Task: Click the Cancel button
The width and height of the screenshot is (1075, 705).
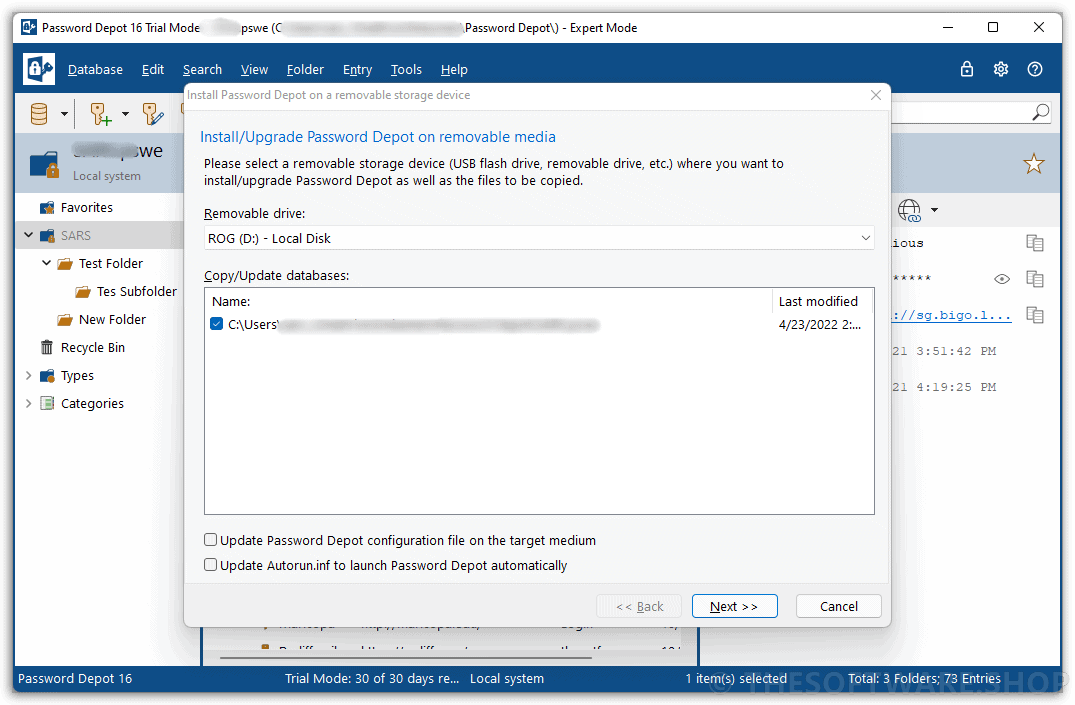Action: [838, 606]
